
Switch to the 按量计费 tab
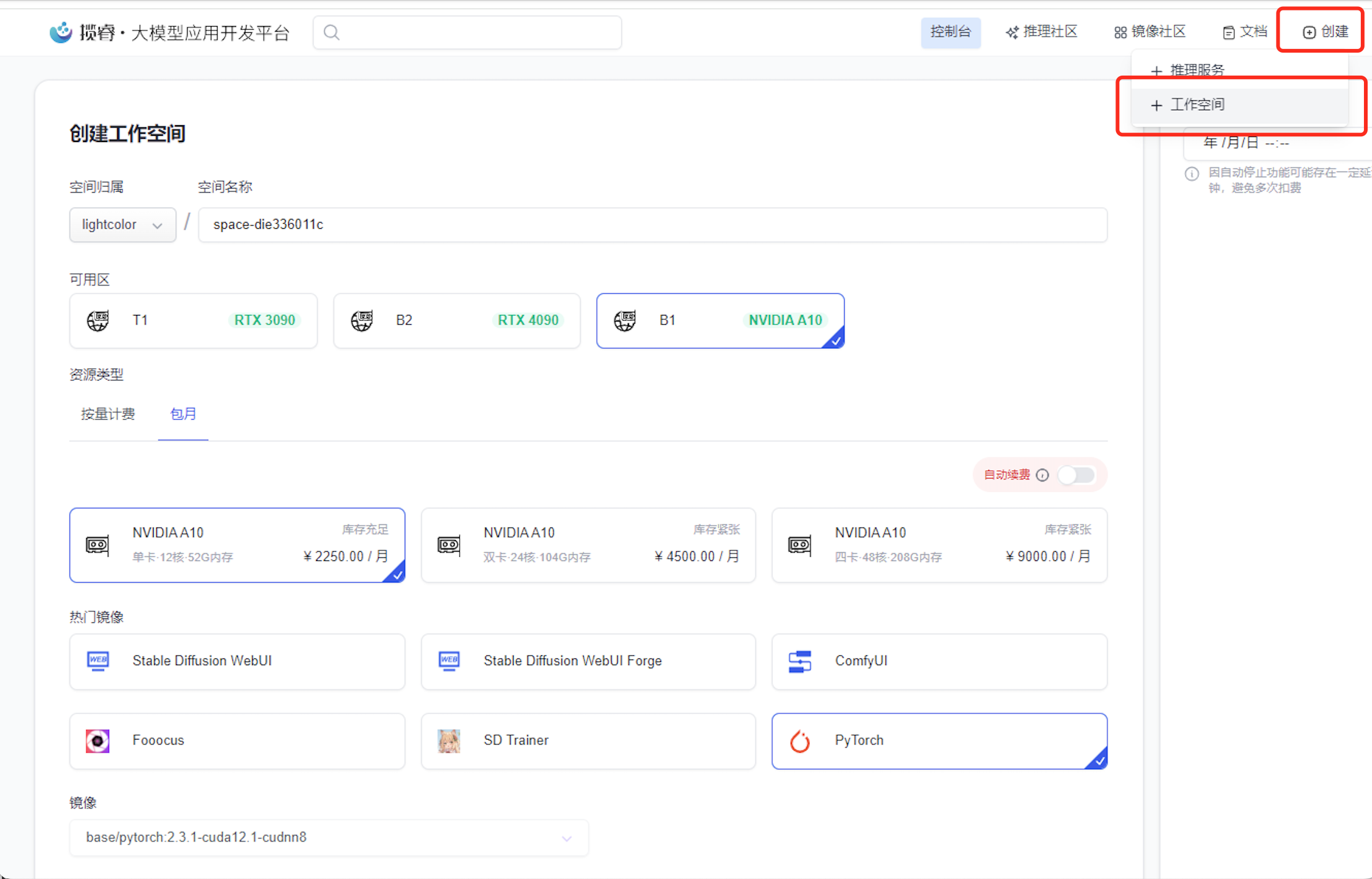tap(108, 414)
